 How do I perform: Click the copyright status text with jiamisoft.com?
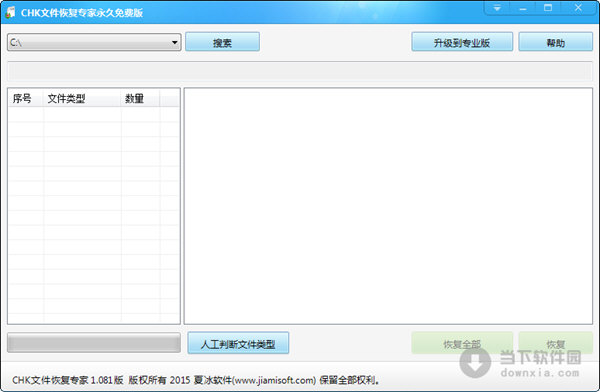point(196,380)
